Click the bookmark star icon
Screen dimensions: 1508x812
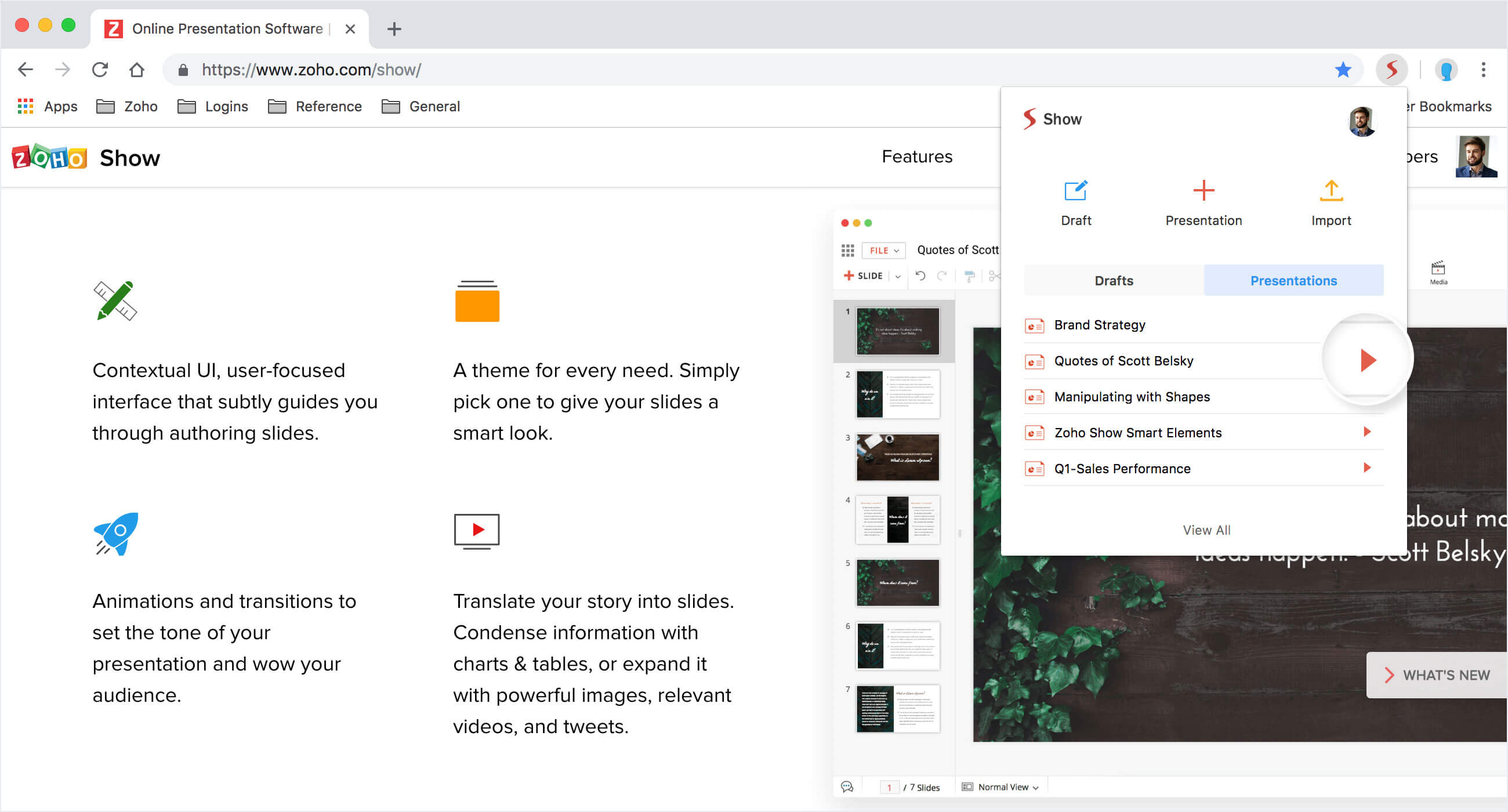tap(1343, 70)
